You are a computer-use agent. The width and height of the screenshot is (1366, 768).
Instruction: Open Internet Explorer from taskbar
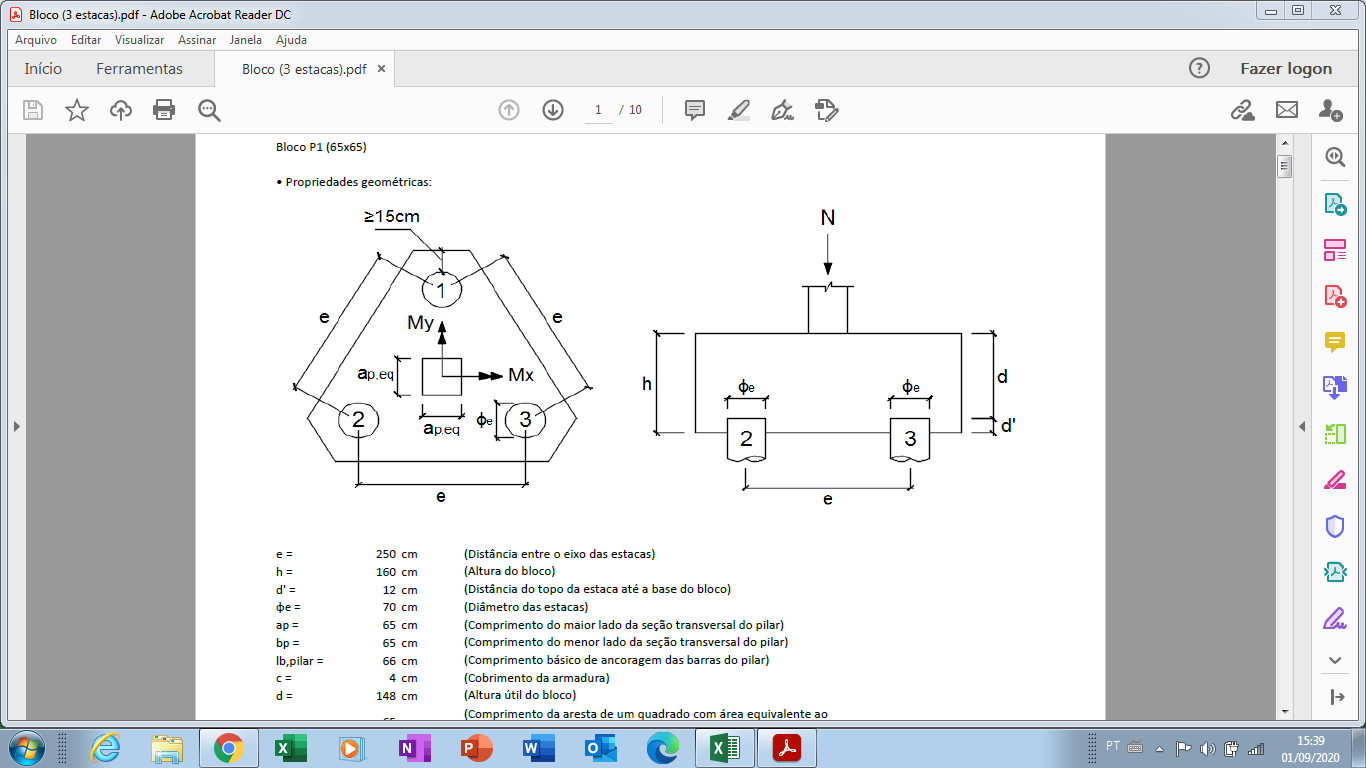(x=105, y=748)
